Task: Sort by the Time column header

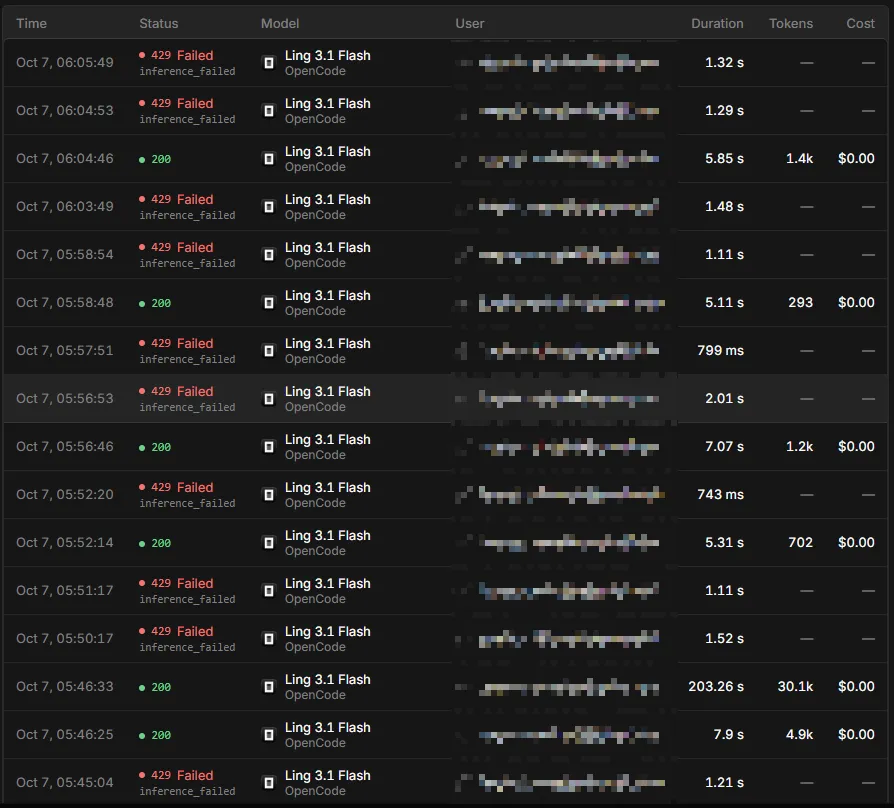Action: 31,23
